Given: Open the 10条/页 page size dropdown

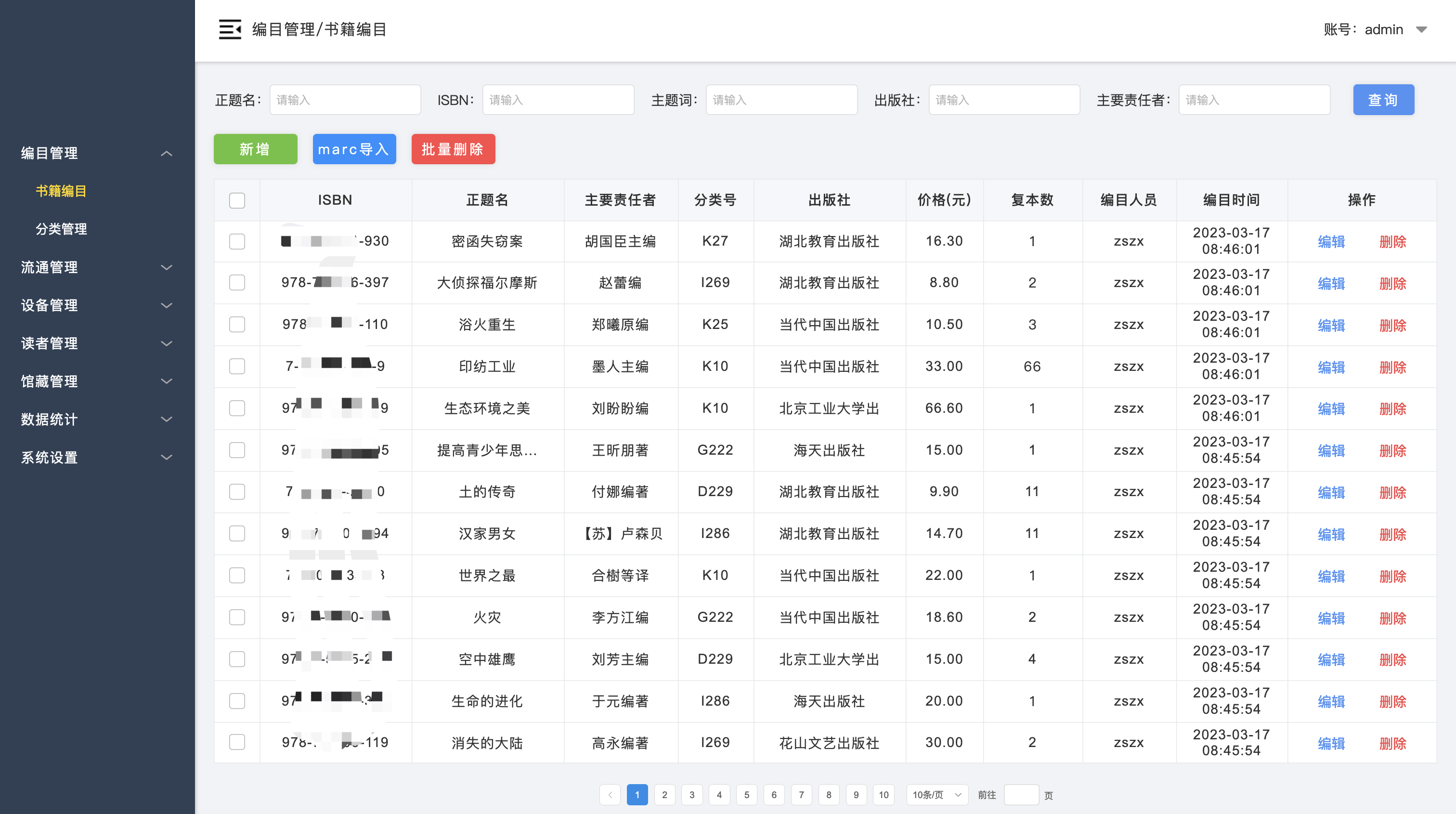Looking at the screenshot, I should (x=937, y=795).
